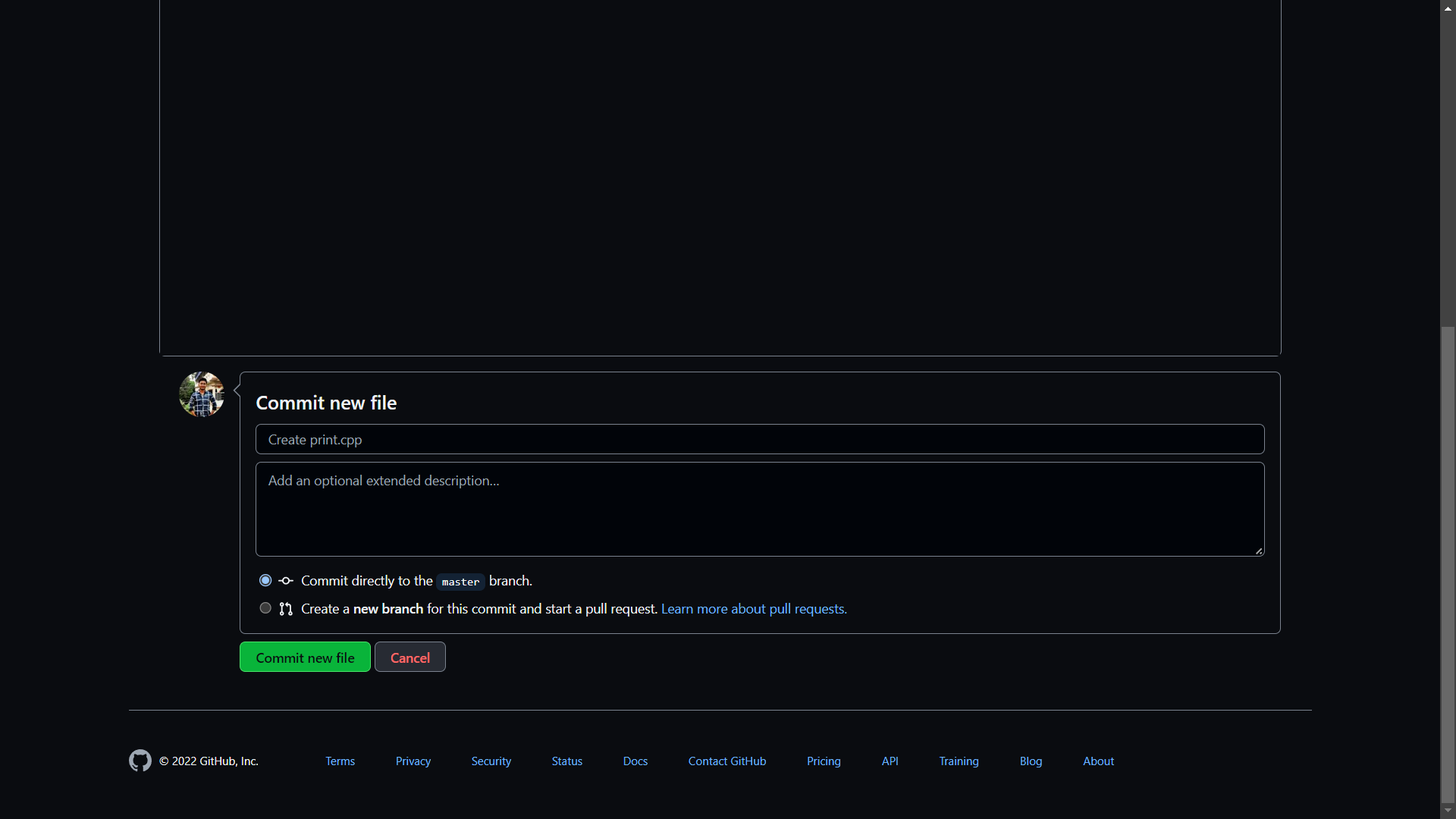Open the Terms footer link
This screenshot has height=819, width=1456.
pyautogui.click(x=340, y=761)
